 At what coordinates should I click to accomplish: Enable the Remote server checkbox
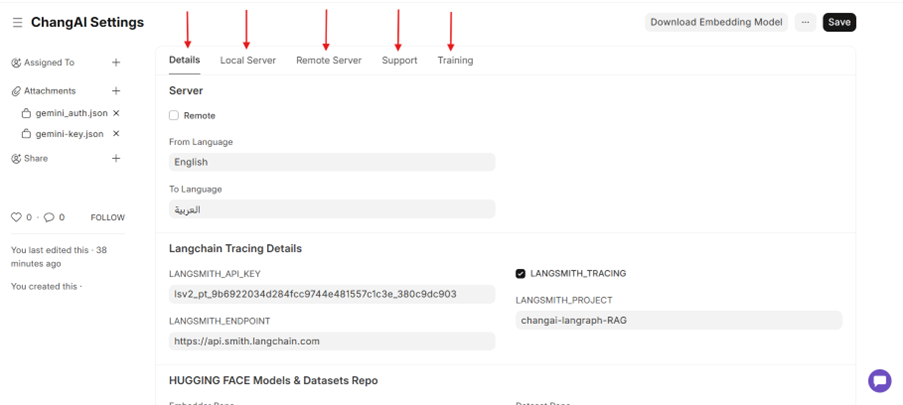[174, 116]
